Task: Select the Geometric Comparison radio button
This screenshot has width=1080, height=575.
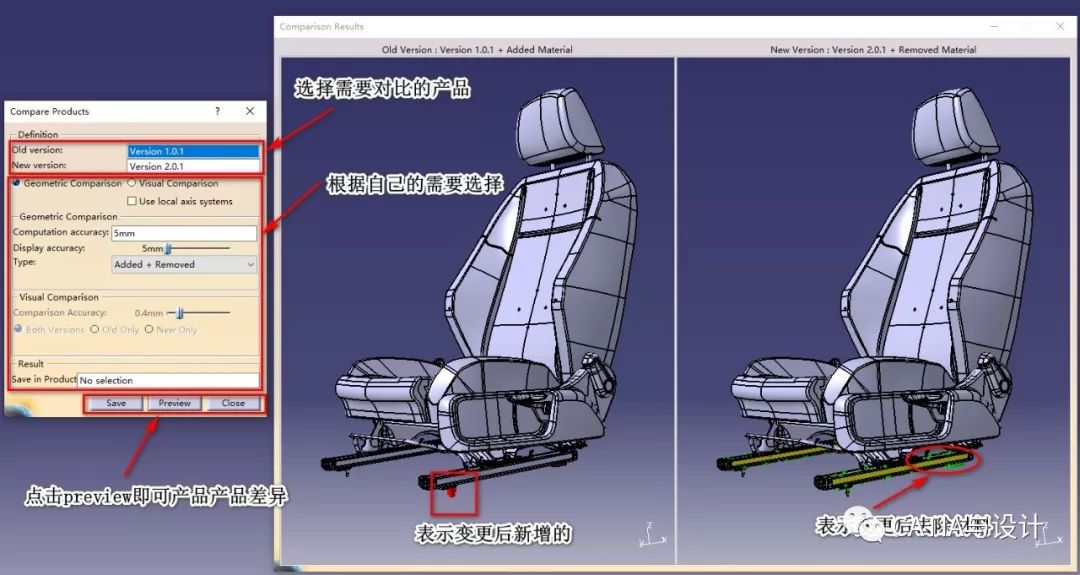Action: click(17, 183)
